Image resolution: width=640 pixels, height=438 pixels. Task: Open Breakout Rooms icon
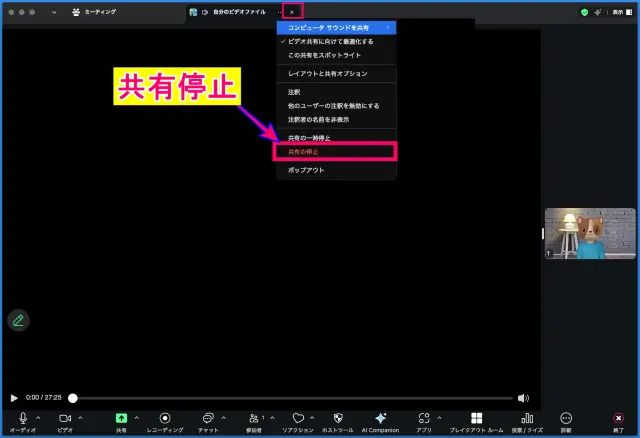click(x=476, y=417)
